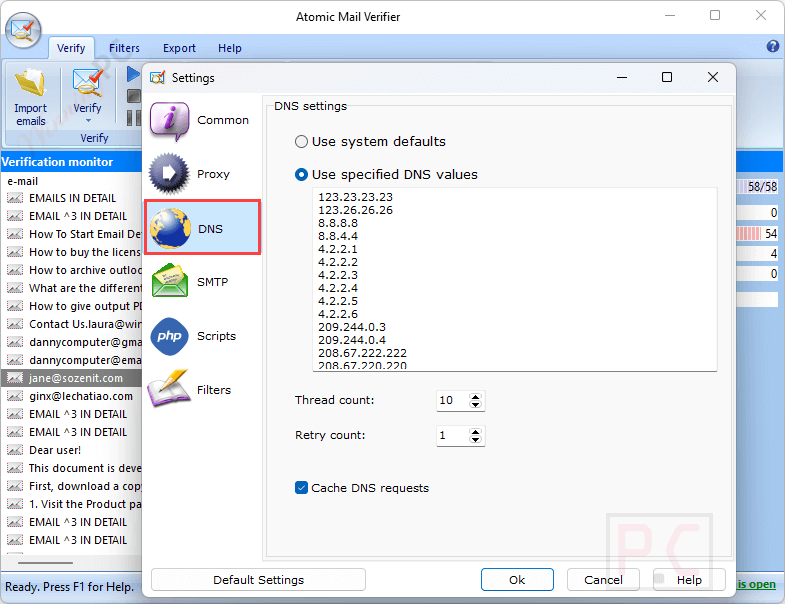Viewport: 785px width, 604px height.
Task: Select the 'This document is deve' row
Action: pyautogui.click(x=72, y=468)
